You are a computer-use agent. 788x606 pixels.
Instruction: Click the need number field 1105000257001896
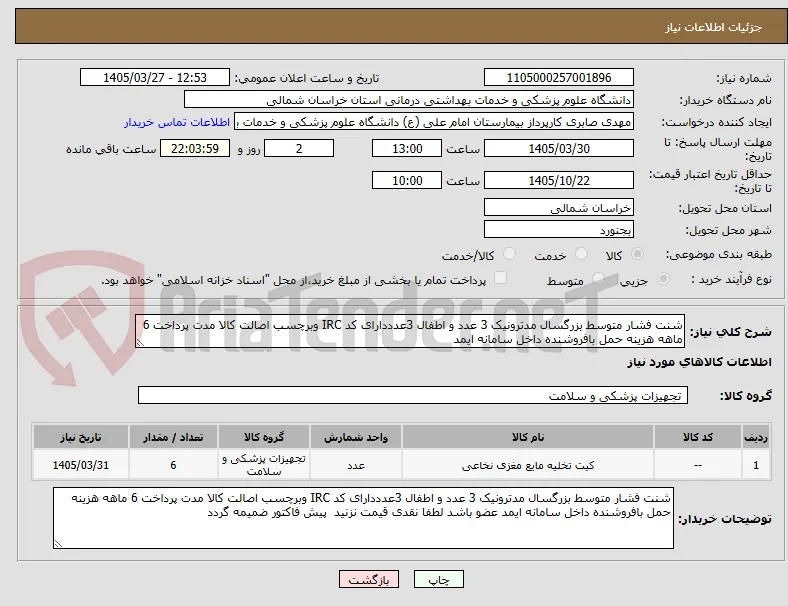point(559,77)
